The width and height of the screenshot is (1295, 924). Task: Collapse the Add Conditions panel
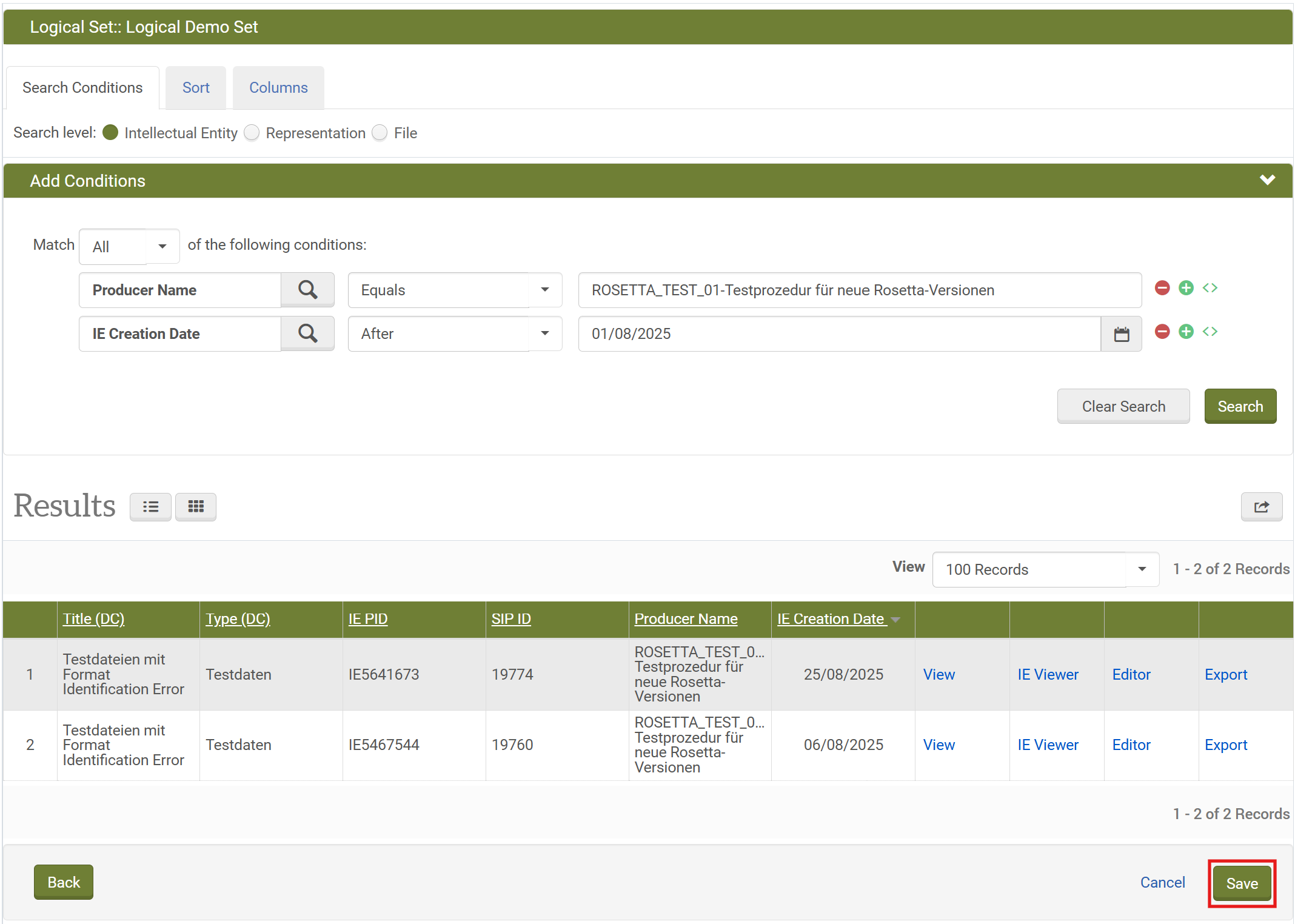pos(1267,180)
